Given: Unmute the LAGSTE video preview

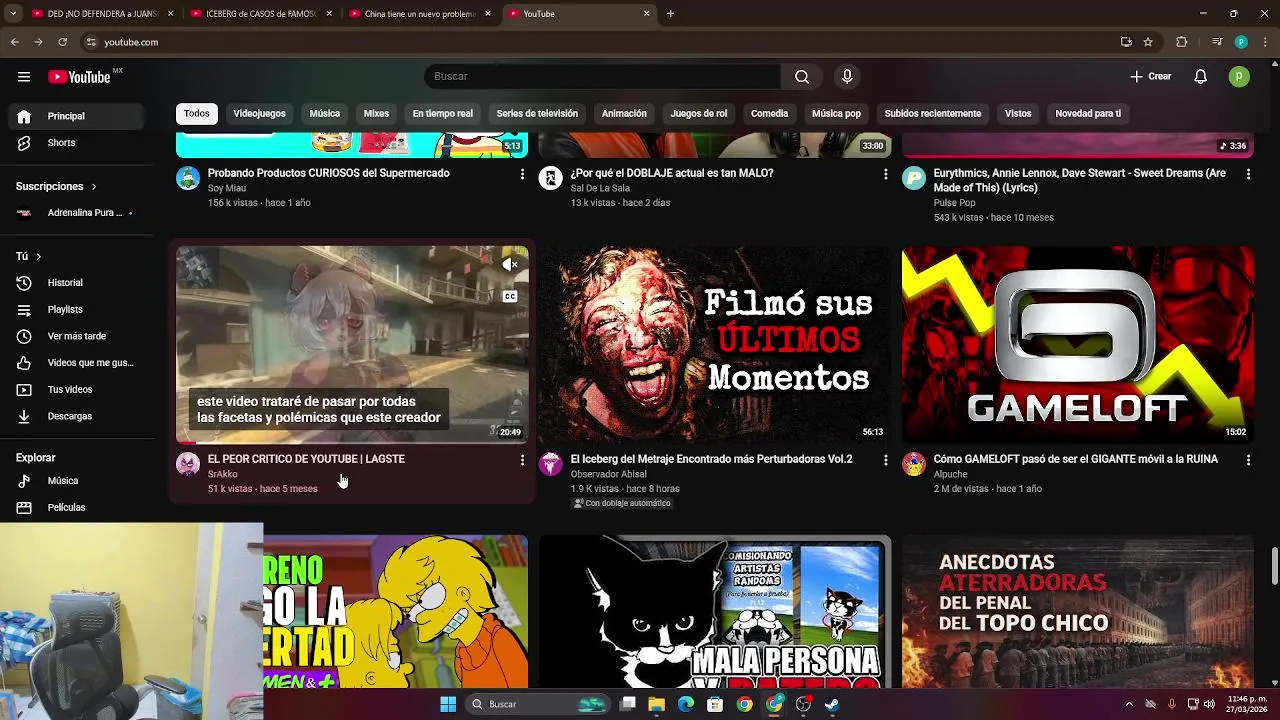Looking at the screenshot, I should 510,265.
